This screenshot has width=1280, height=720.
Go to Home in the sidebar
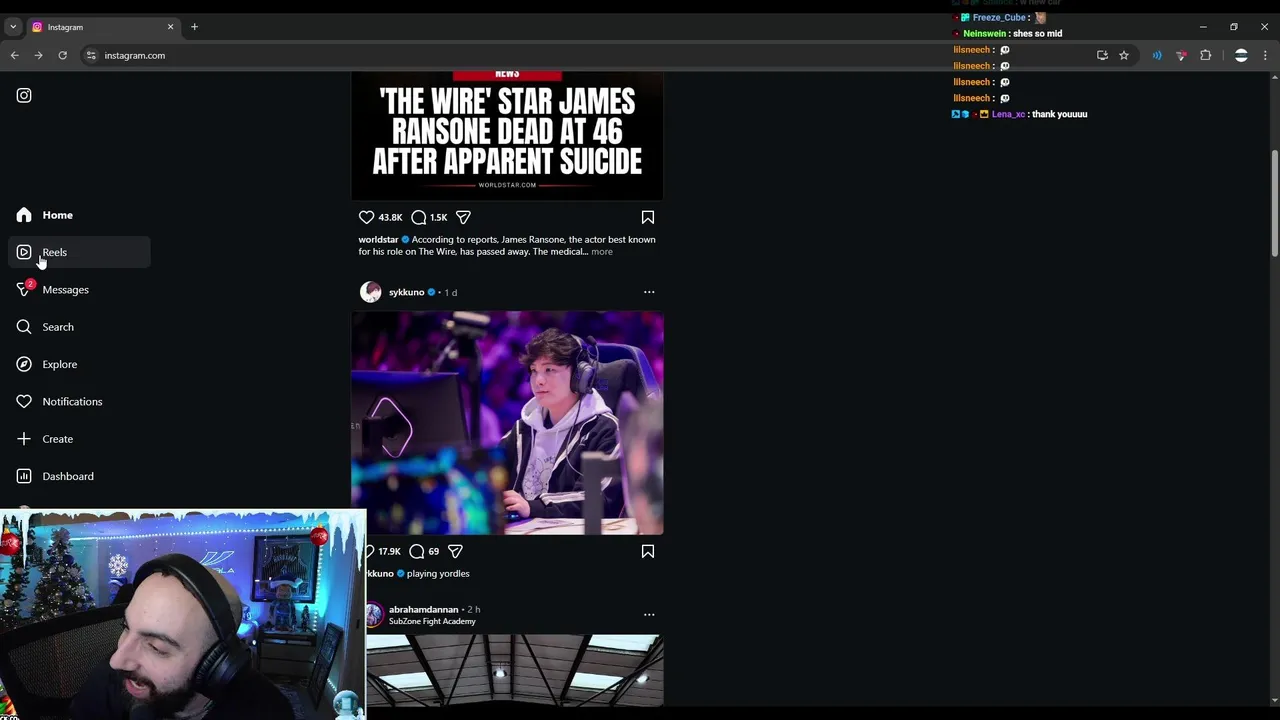coord(80,215)
